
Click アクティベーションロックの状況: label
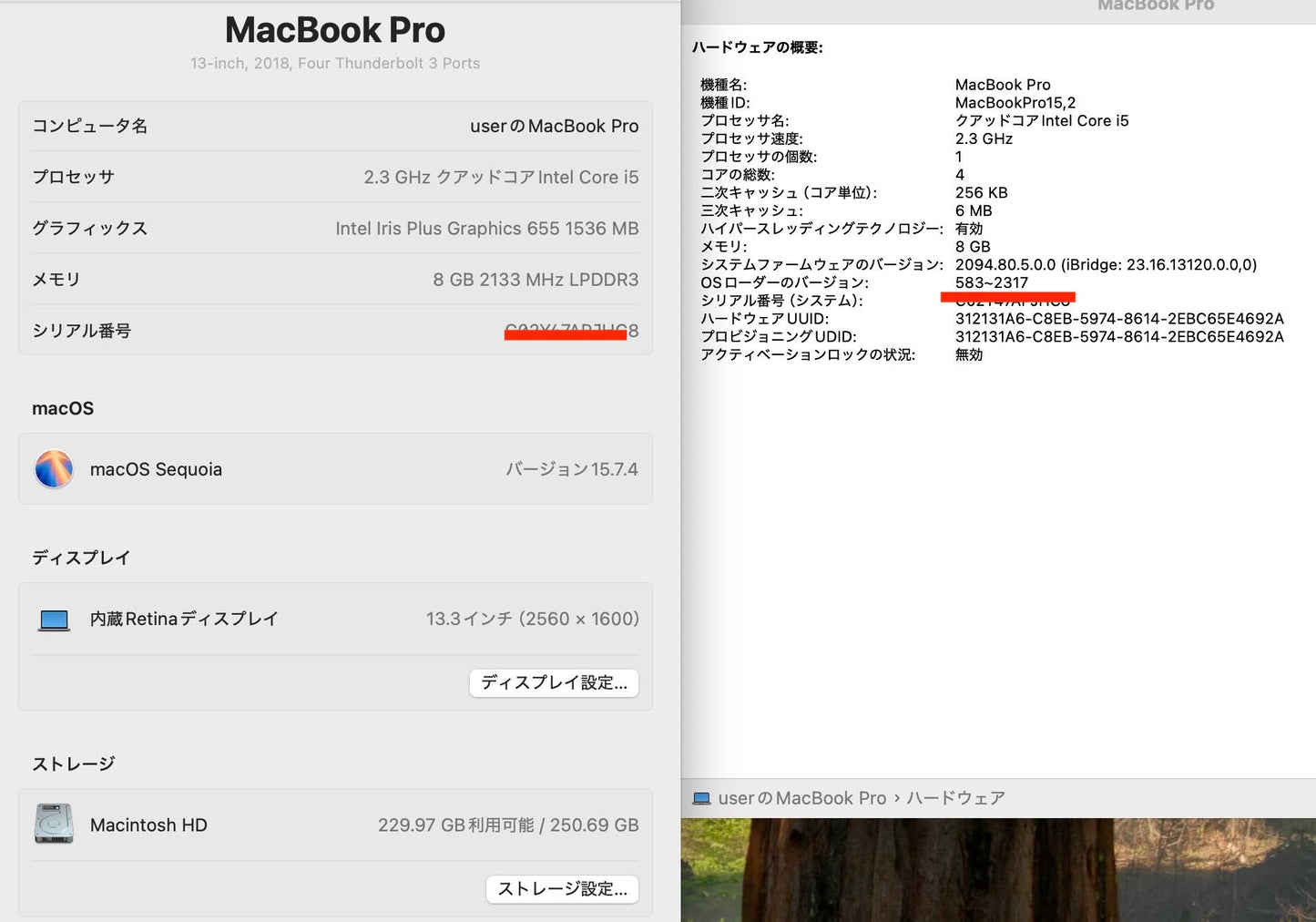808,354
